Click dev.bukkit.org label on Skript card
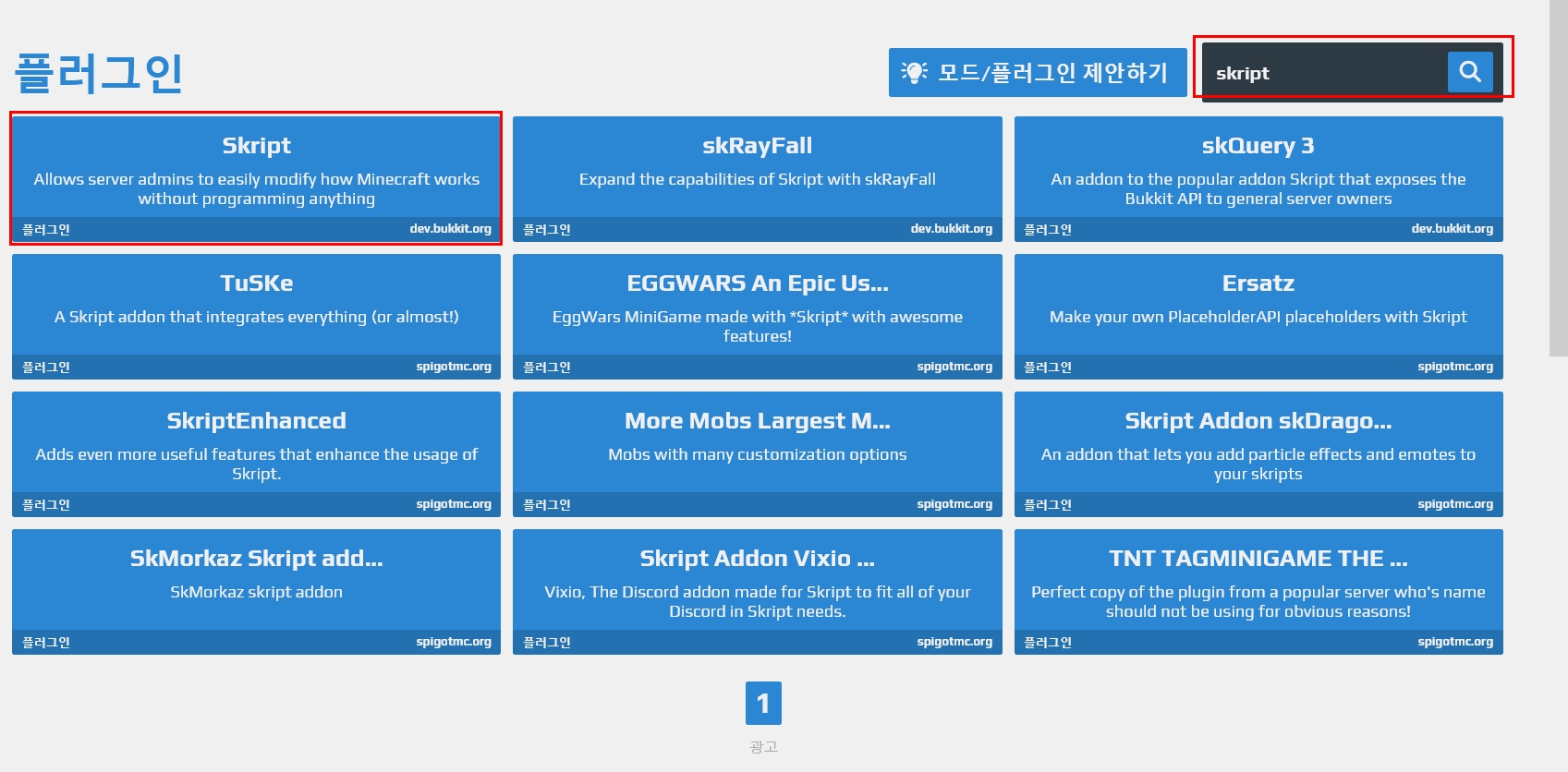 coord(451,229)
